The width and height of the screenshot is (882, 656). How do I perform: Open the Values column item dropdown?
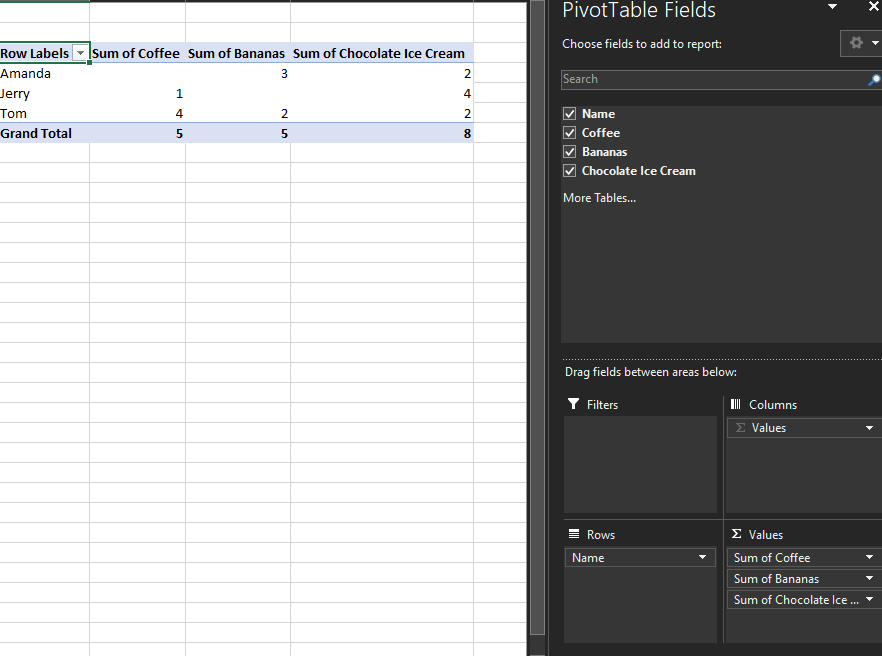pyautogui.click(x=870, y=428)
